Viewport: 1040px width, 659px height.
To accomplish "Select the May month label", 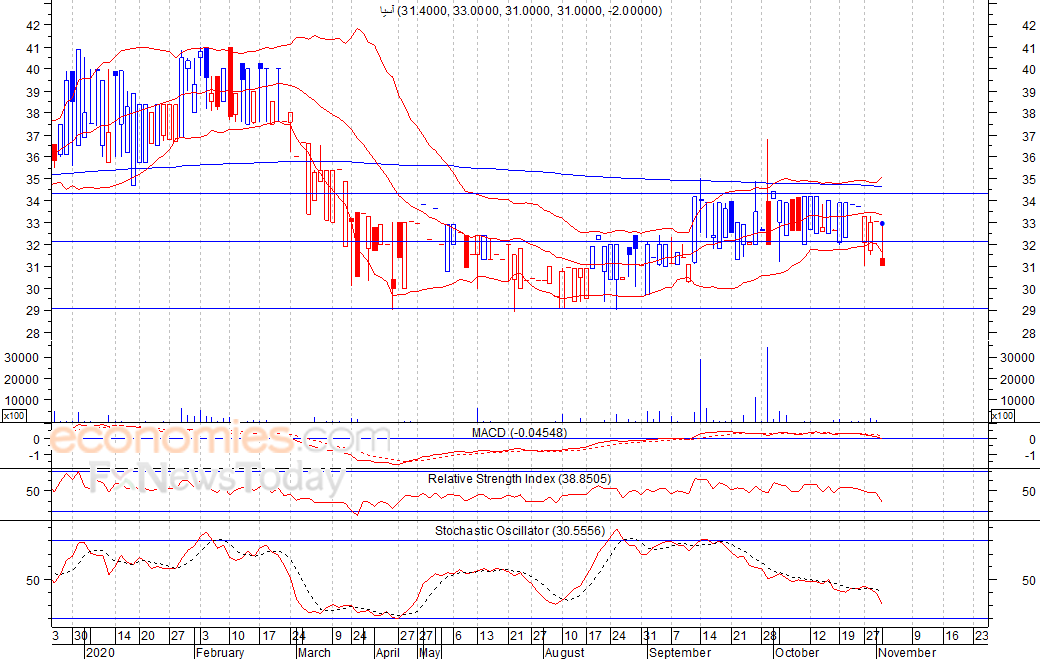I will coord(430,652).
